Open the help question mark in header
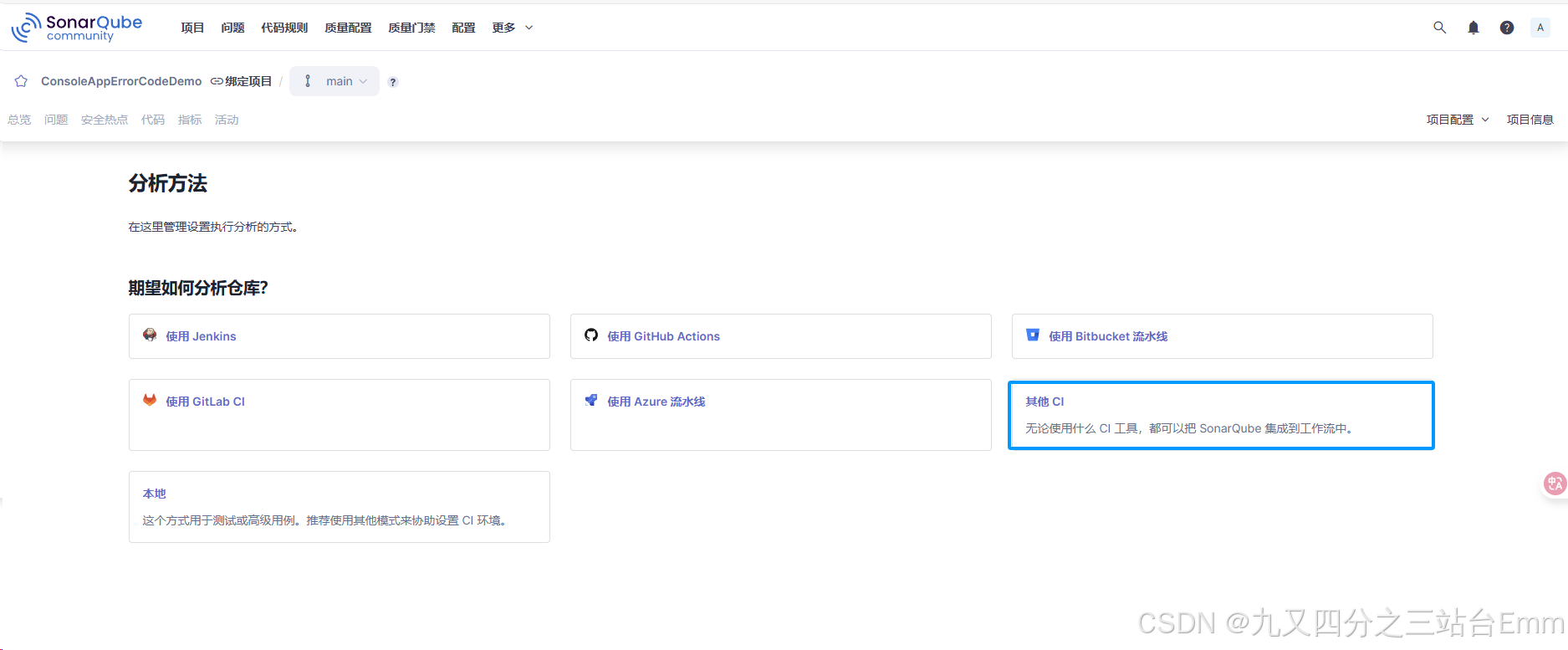1568x650 pixels. pos(1507,28)
